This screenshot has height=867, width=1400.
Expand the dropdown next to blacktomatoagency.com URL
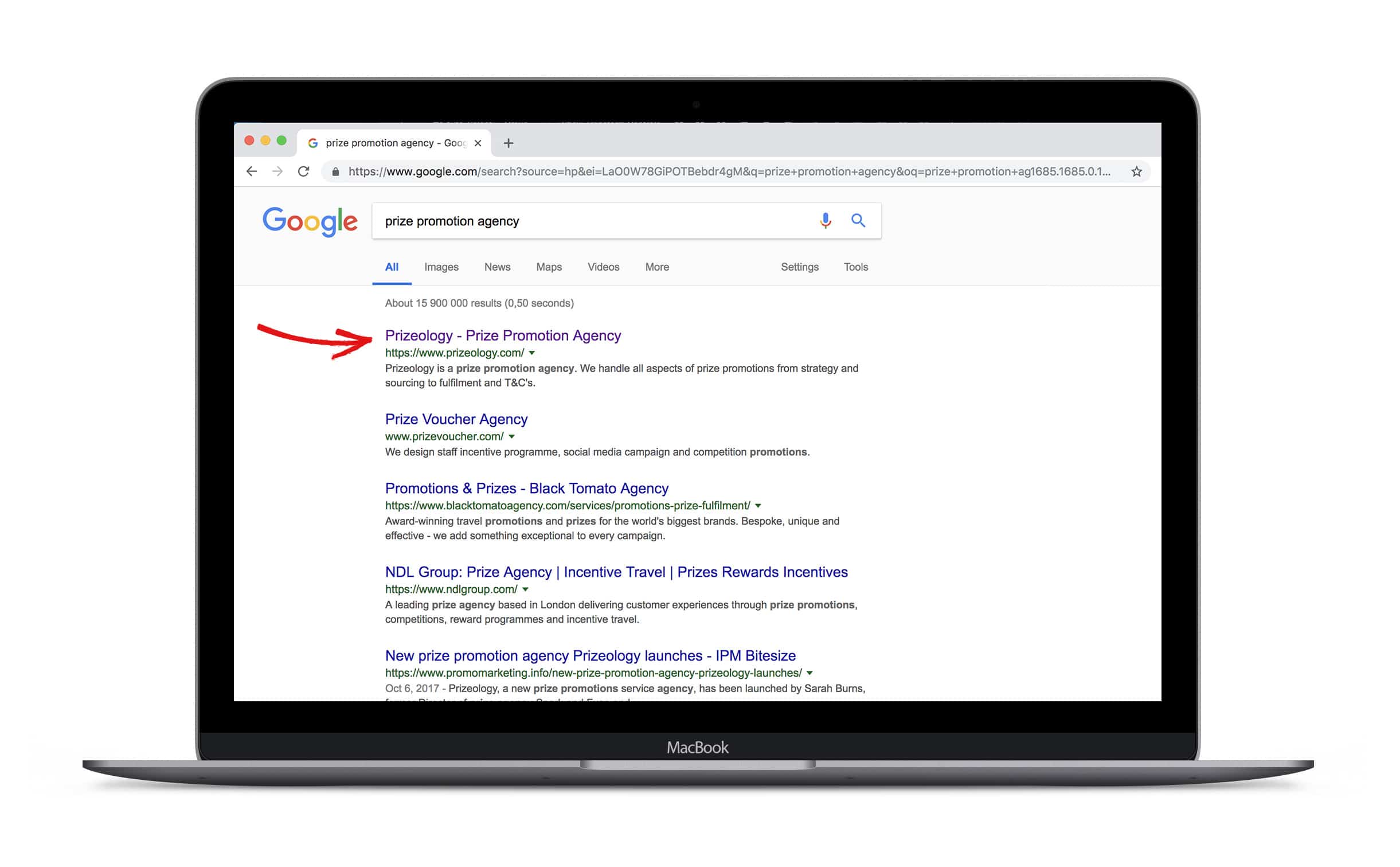pyautogui.click(x=758, y=506)
